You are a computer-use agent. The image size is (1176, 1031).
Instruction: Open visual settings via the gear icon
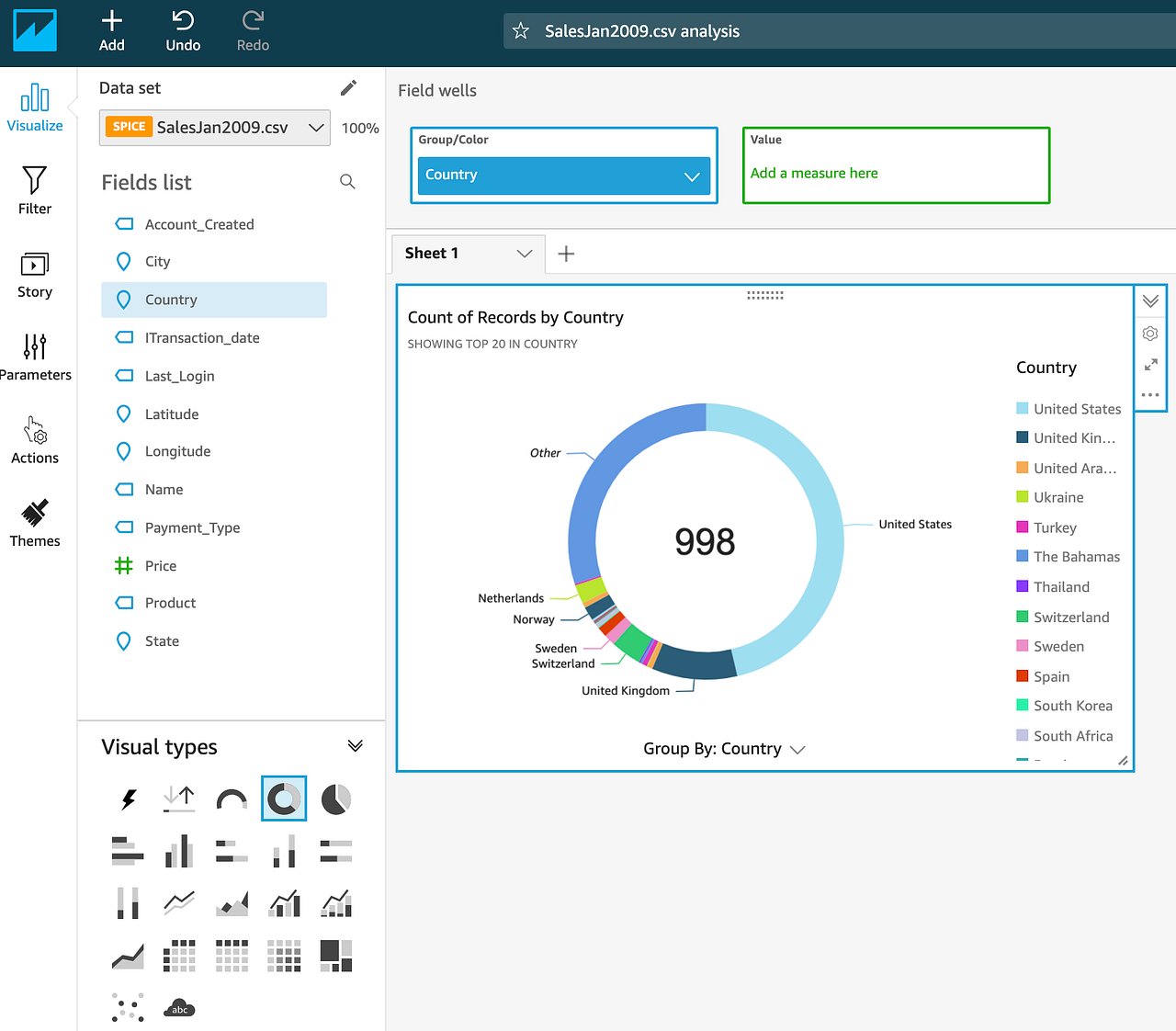pyautogui.click(x=1149, y=333)
